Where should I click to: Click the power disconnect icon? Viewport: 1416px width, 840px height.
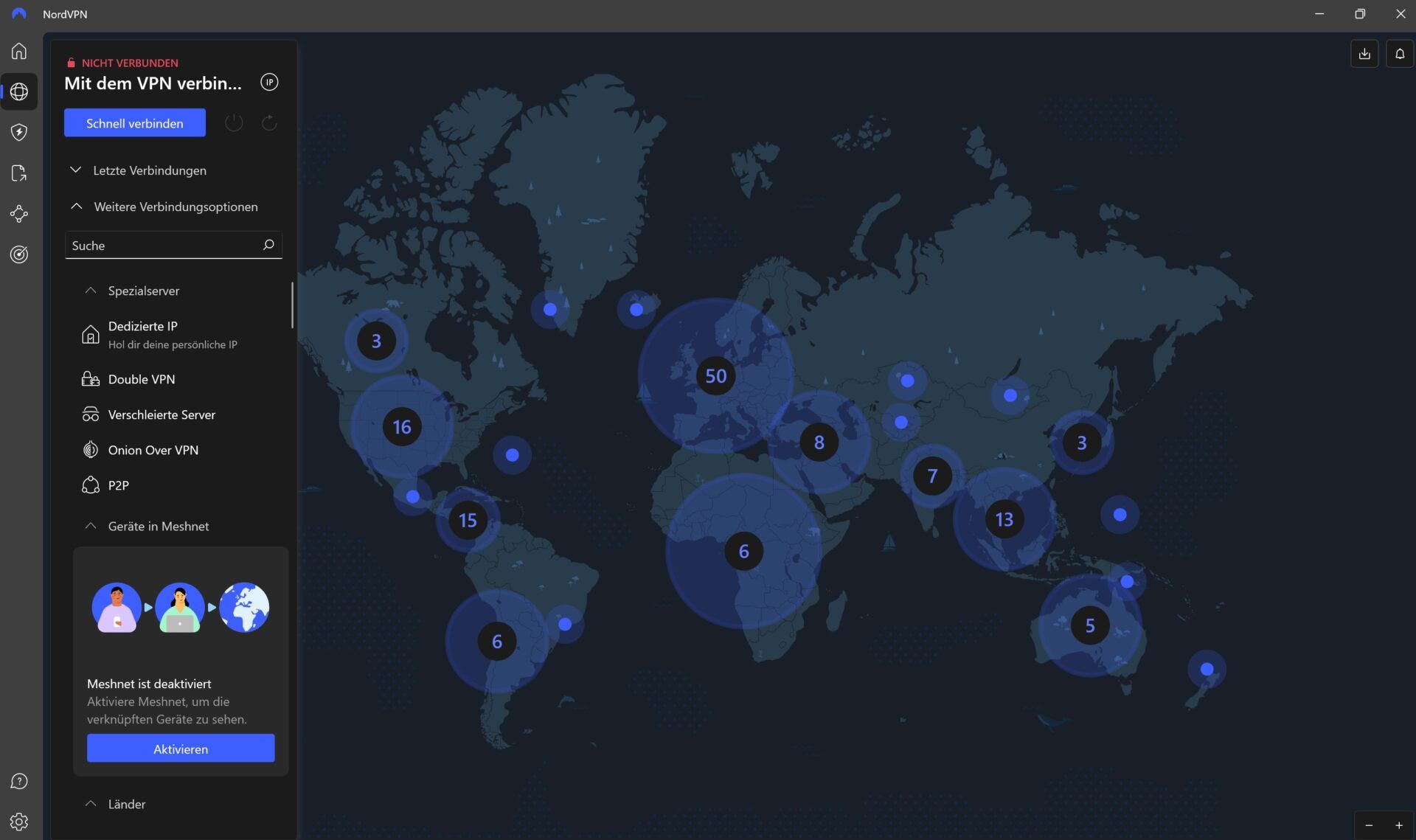click(234, 122)
